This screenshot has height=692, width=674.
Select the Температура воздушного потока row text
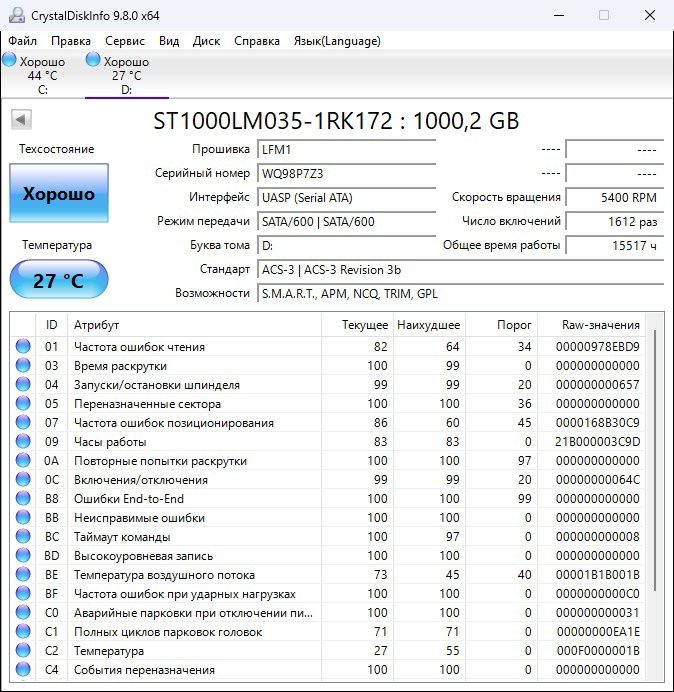point(164,575)
